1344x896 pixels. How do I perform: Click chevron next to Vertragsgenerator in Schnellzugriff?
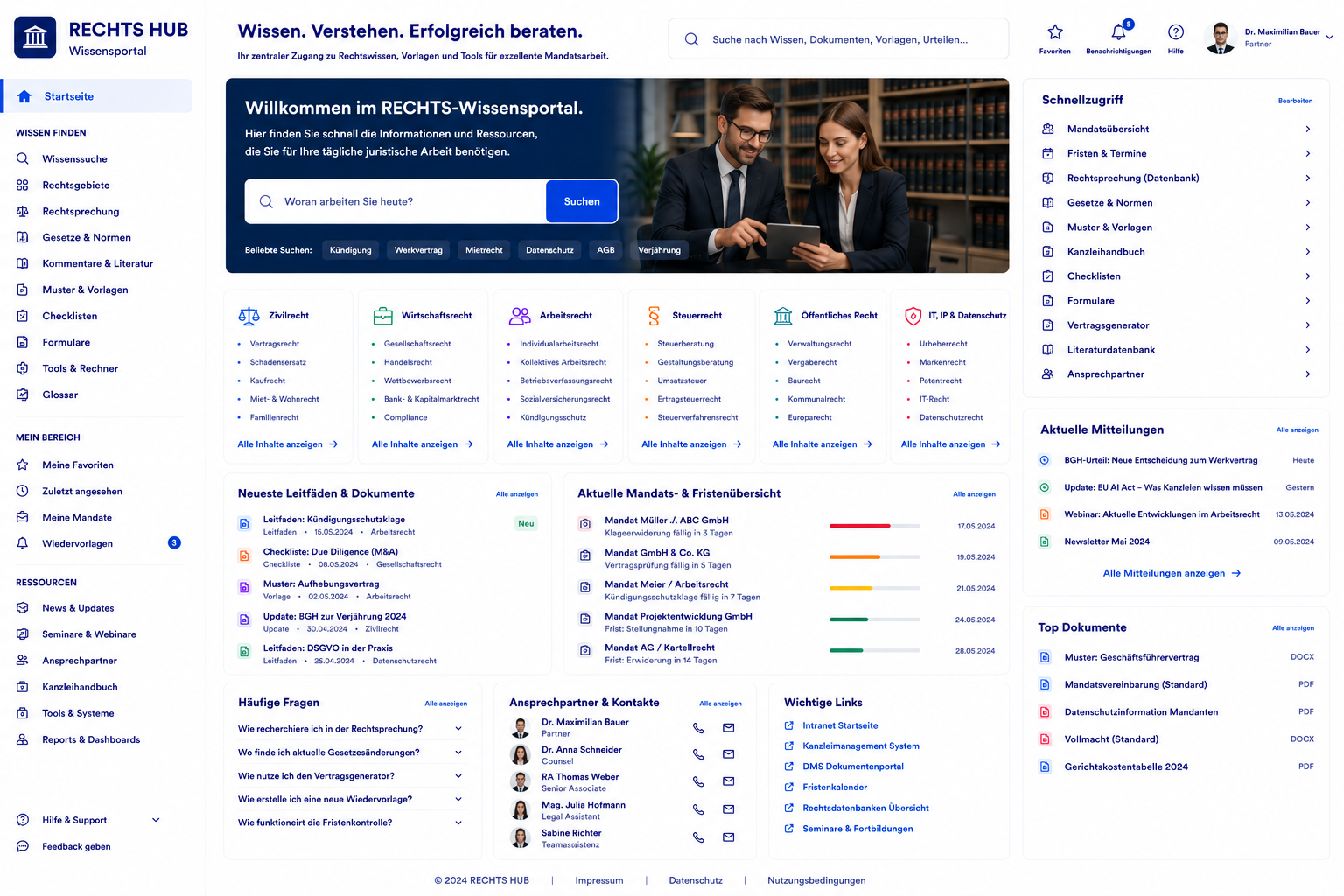pyautogui.click(x=1308, y=325)
